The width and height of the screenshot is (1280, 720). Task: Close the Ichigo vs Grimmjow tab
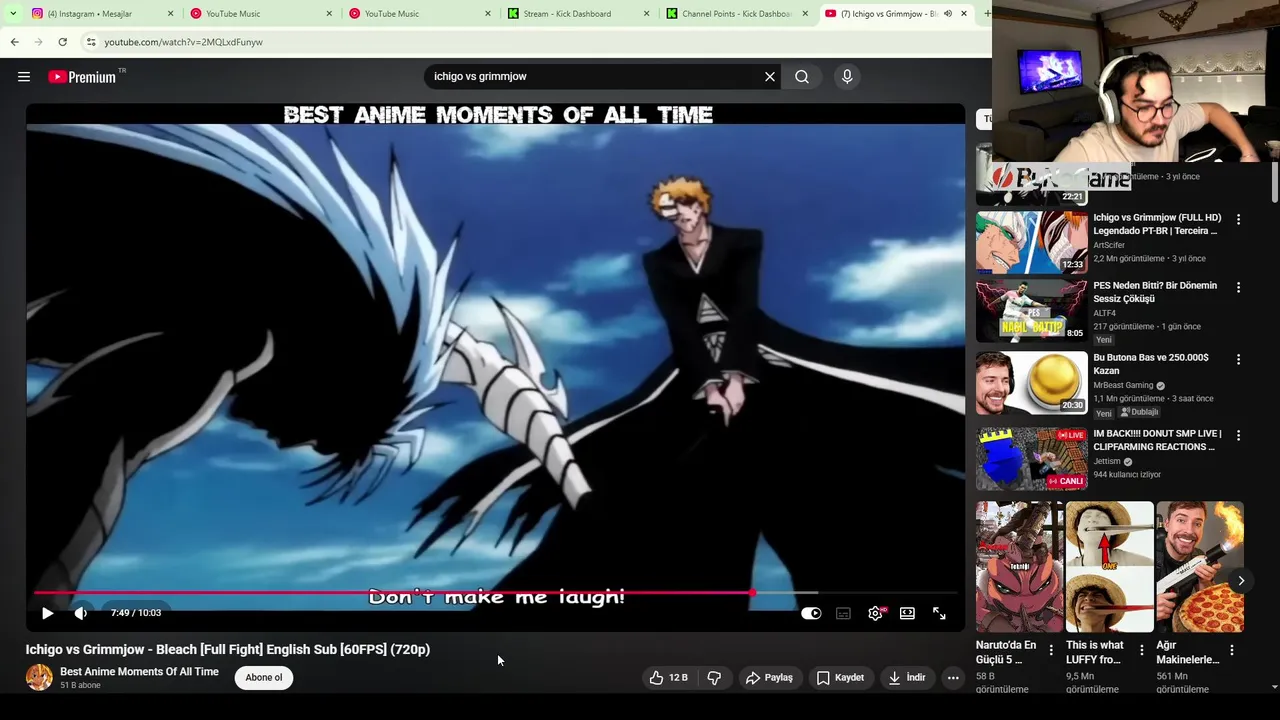pyautogui.click(x=964, y=14)
